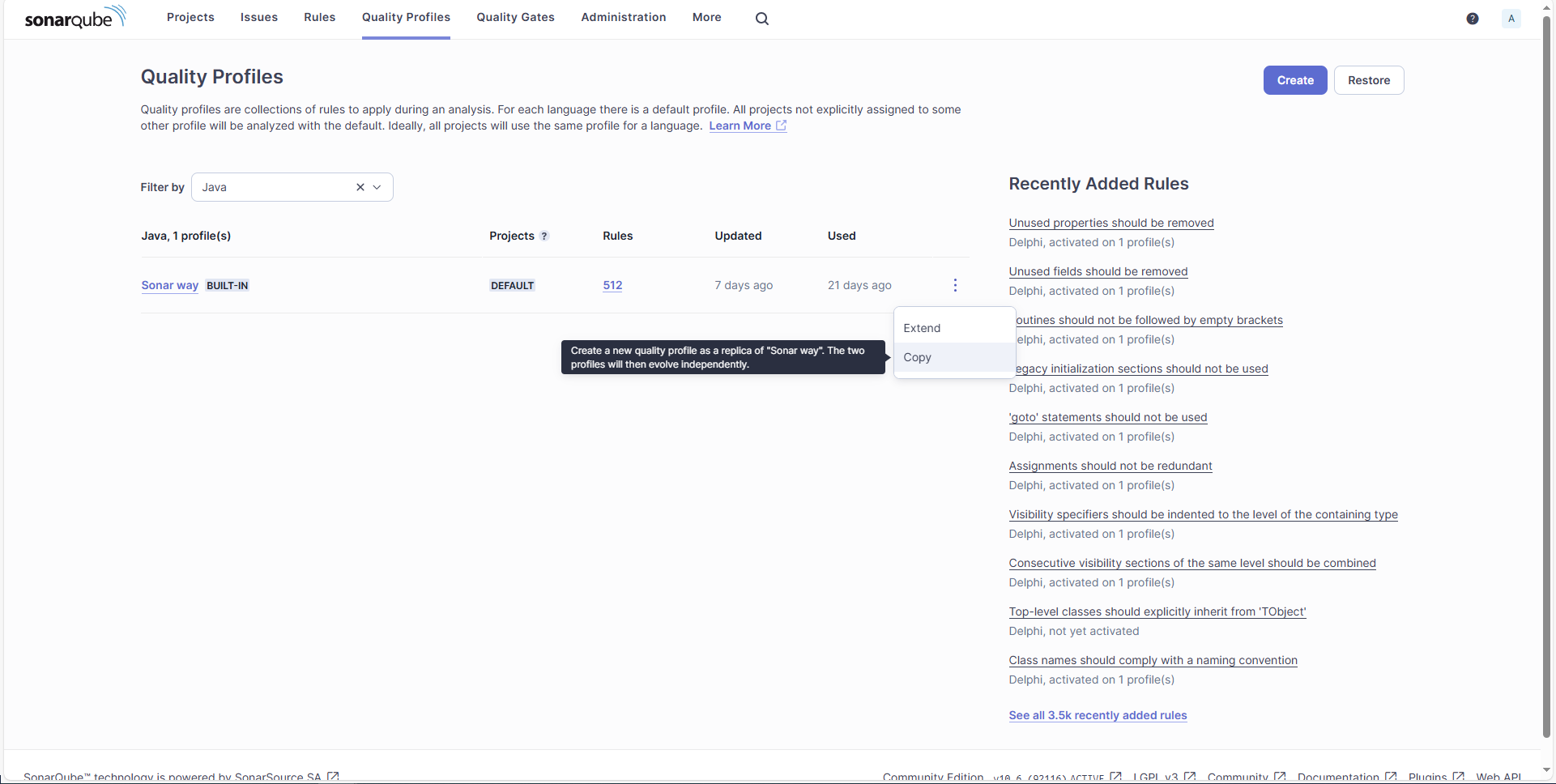The image size is (1556, 784).
Task: Open Issues in the top navigation
Action: (259, 17)
